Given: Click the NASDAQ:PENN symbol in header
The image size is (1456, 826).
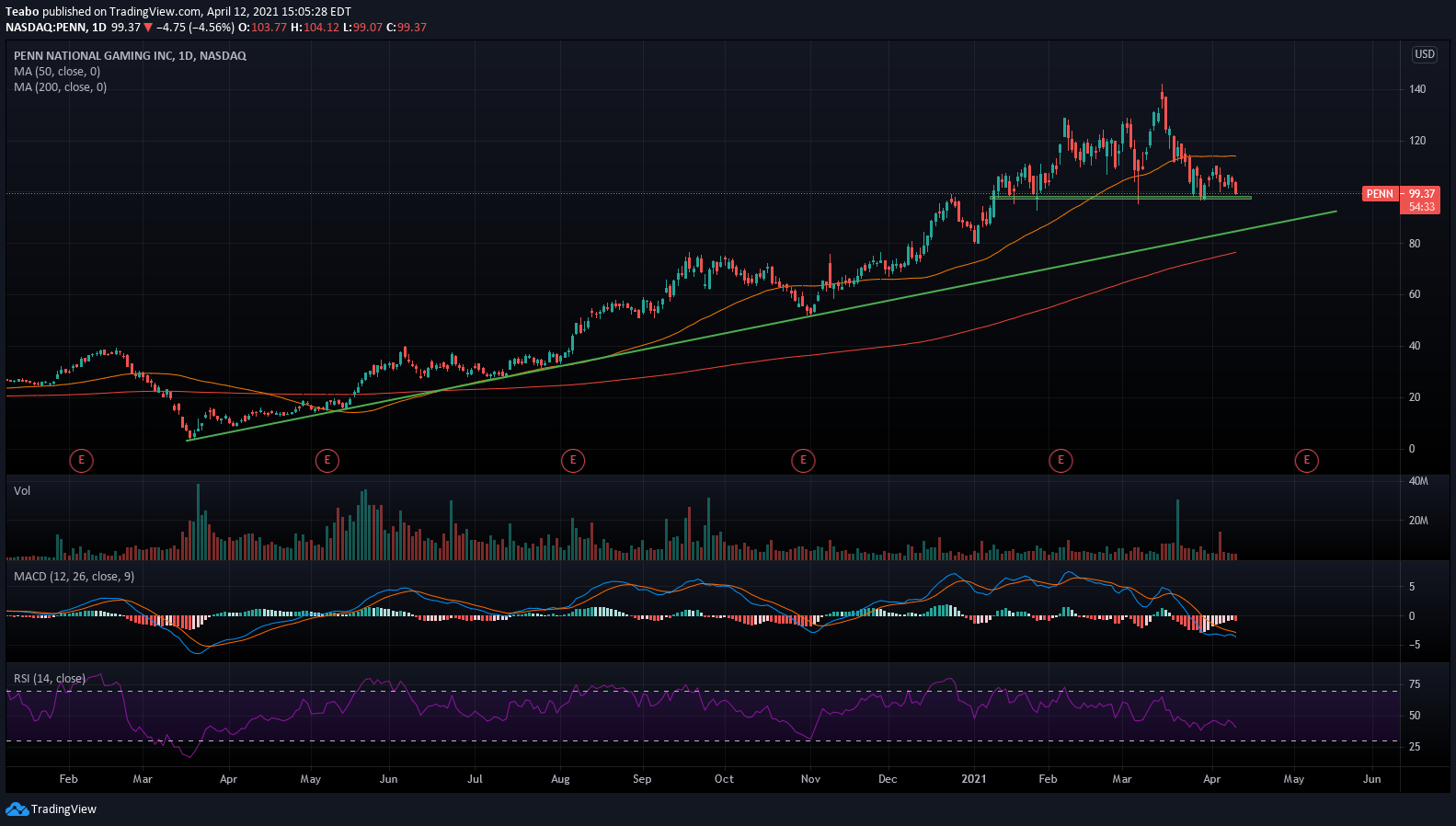Looking at the screenshot, I should [43, 28].
